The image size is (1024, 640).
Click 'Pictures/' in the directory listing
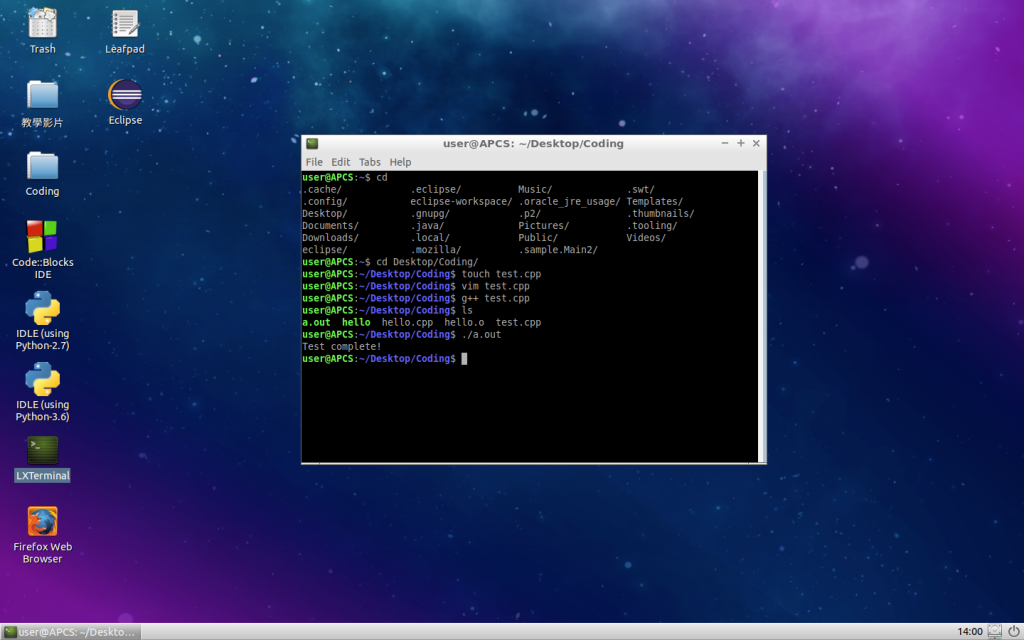tap(543, 226)
